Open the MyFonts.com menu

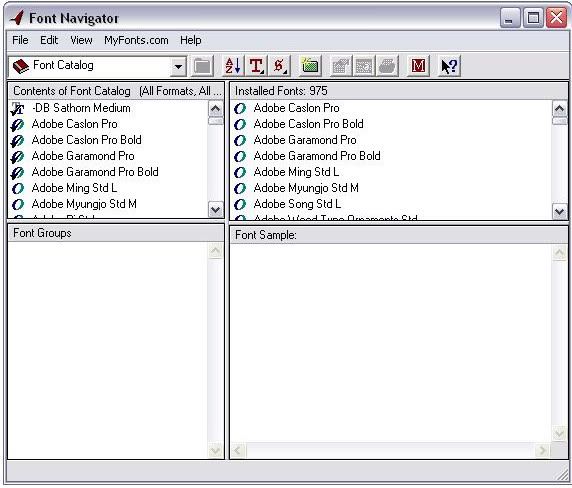(x=136, y=40)
